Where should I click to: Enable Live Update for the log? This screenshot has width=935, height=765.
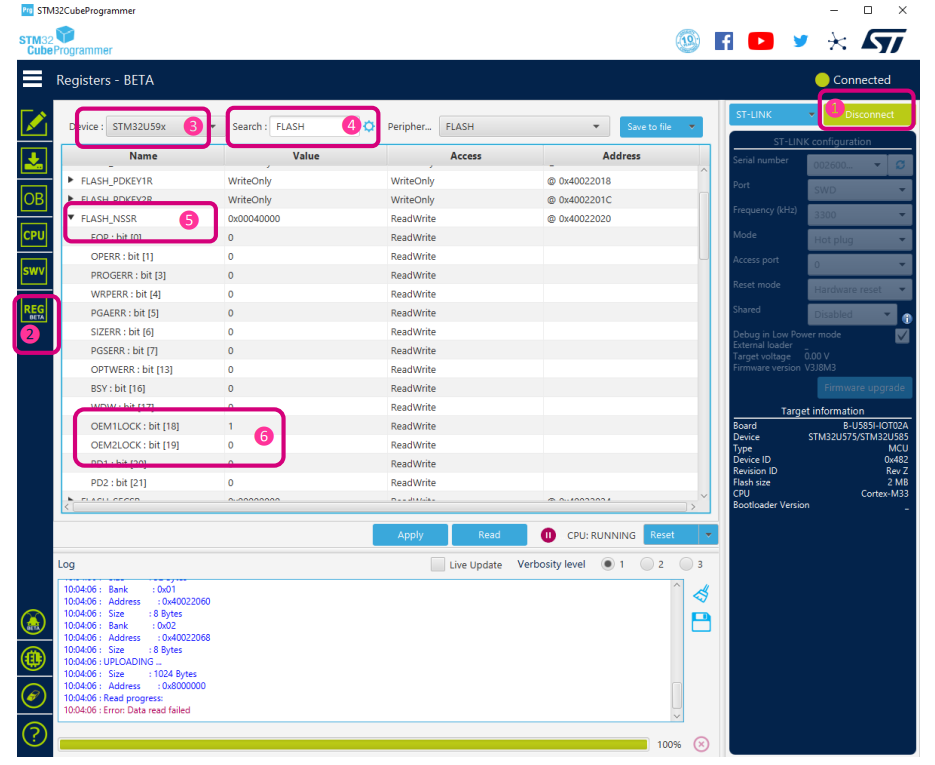click(x=437, y=563)
